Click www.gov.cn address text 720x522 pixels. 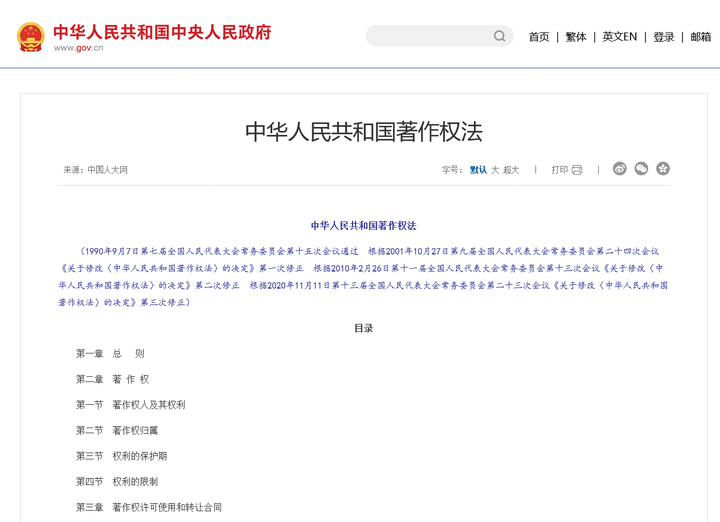78,48
